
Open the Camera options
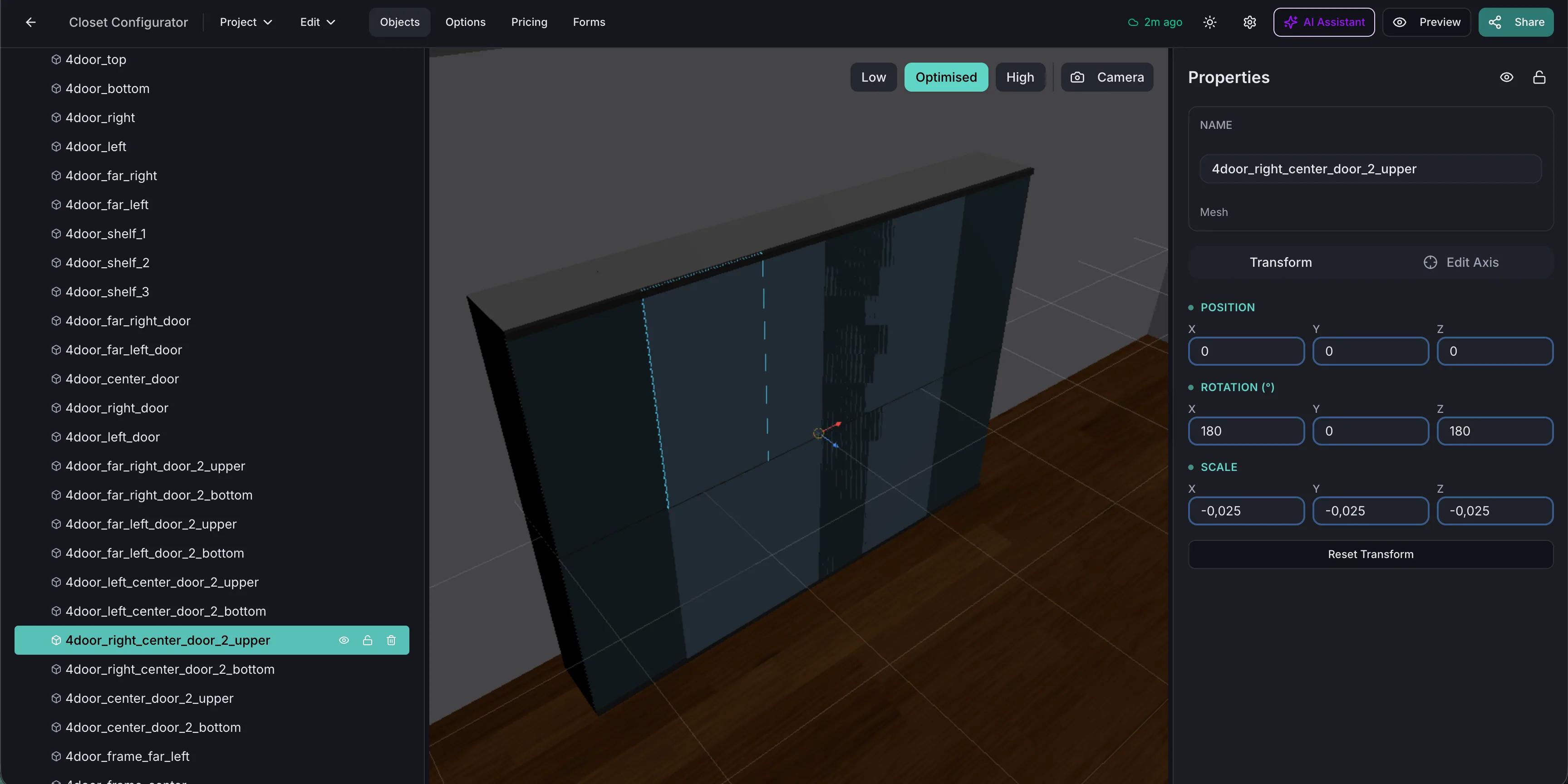pos(1106,77)
